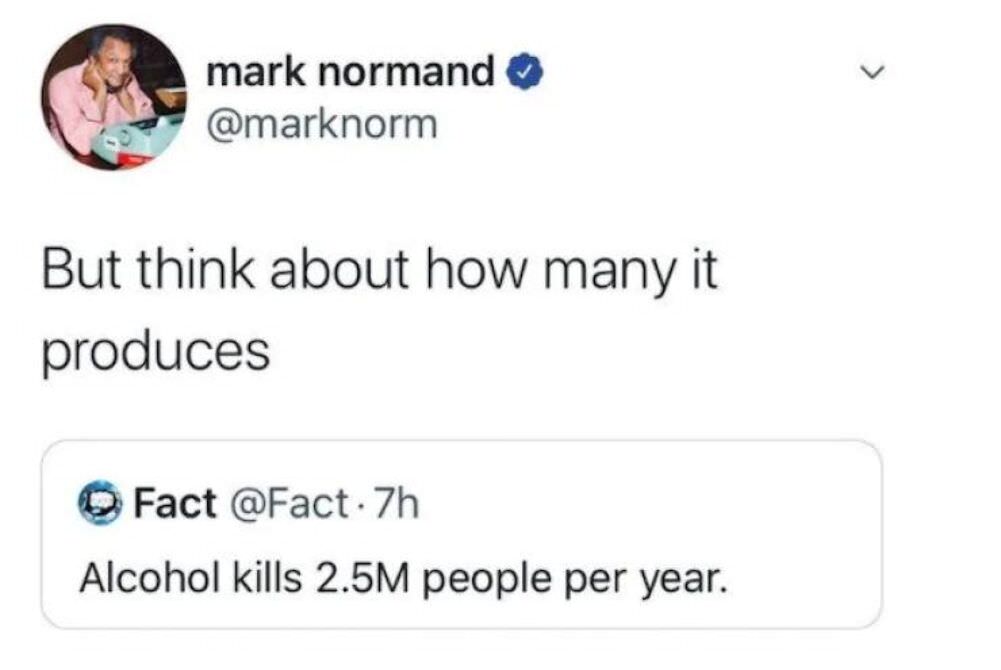Image resolution: width=1001 pixels, height=670 pixels.
Task: Click the display name mark normand
Action: (x=350, y=73)
